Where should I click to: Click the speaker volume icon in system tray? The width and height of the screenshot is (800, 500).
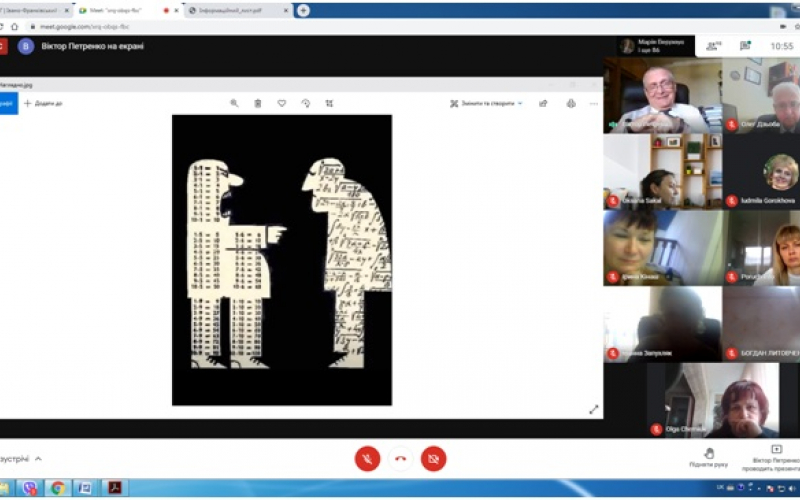793,489
